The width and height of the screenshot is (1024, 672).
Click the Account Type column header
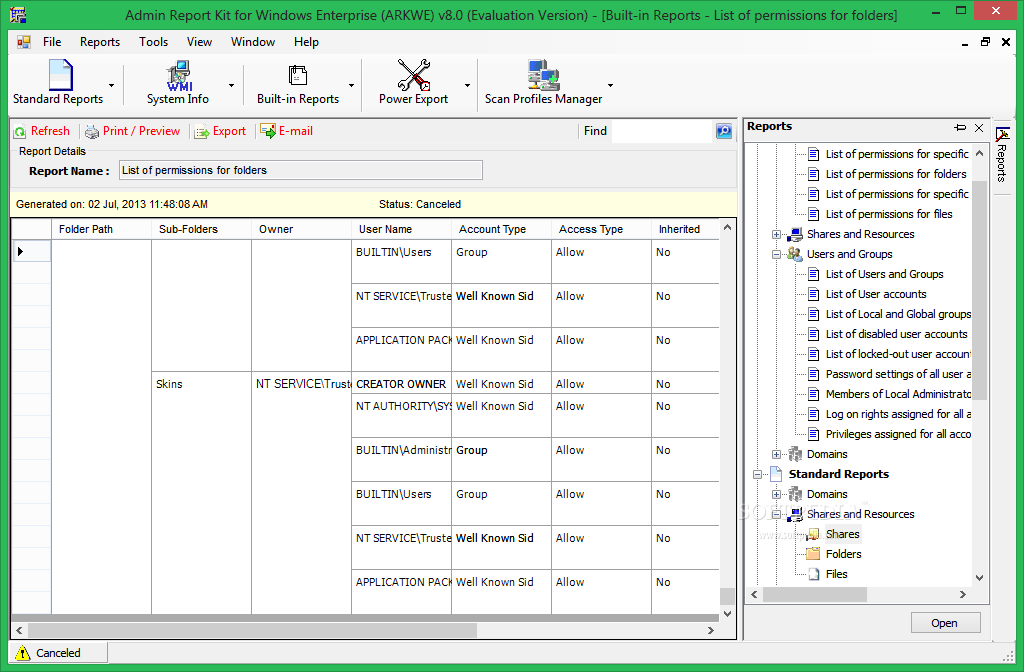click(x=501, y=229)
